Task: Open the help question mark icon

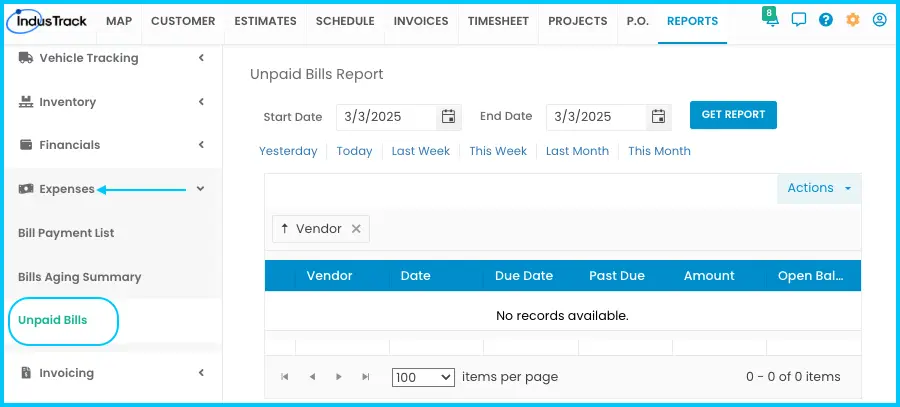Action: point(825,20)
